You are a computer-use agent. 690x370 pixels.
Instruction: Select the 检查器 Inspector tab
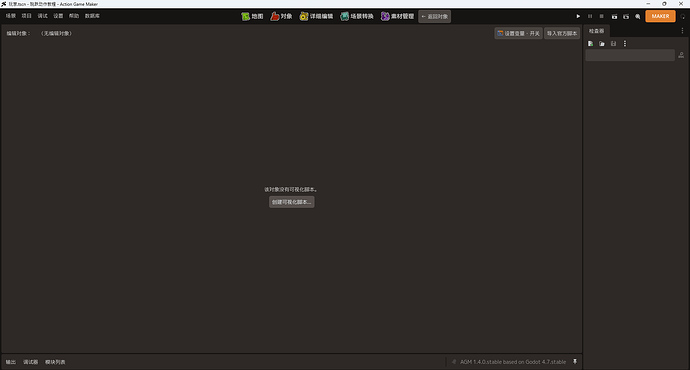[597, 31]
